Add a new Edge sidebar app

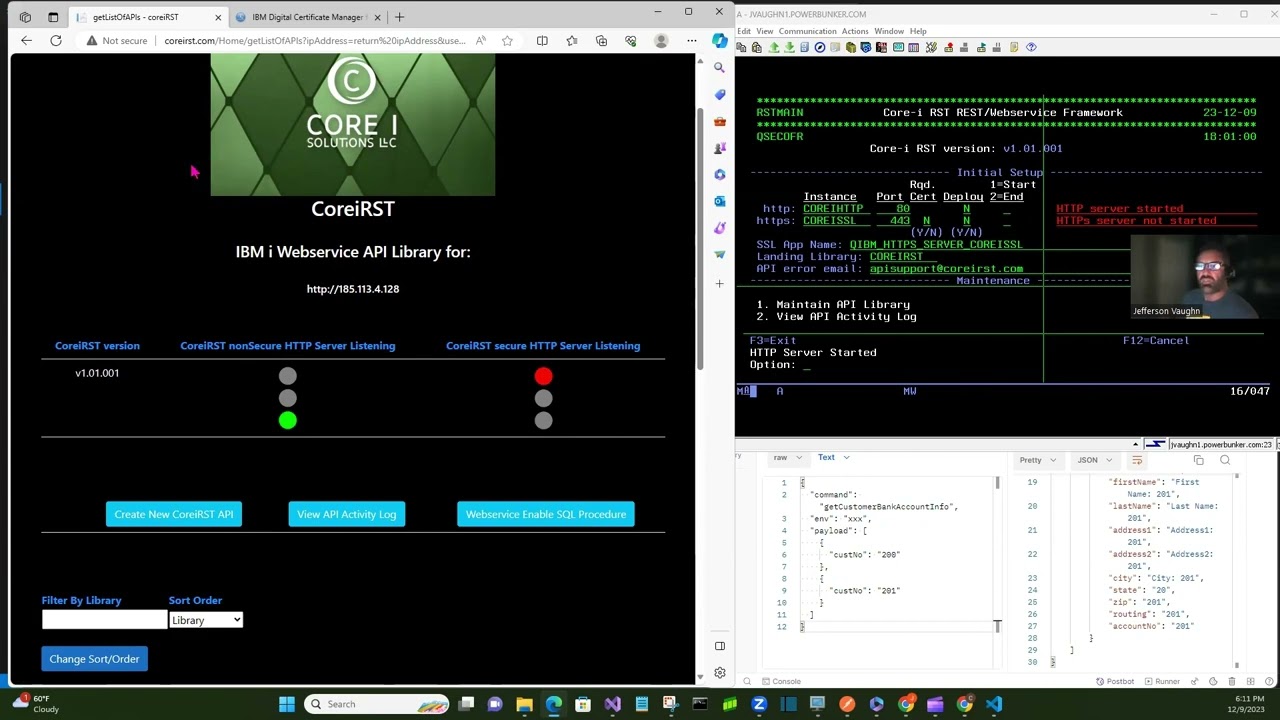719,284
